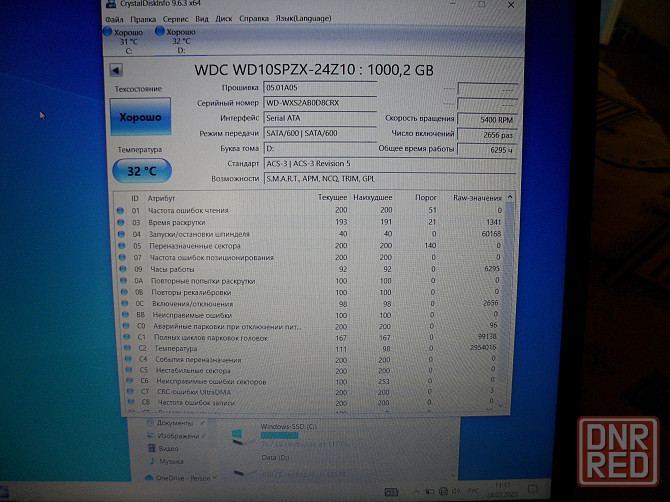This screenshot has height=502, width=670.
Task: Click status dot for Включения/отключения
Action: click(125, 303)
